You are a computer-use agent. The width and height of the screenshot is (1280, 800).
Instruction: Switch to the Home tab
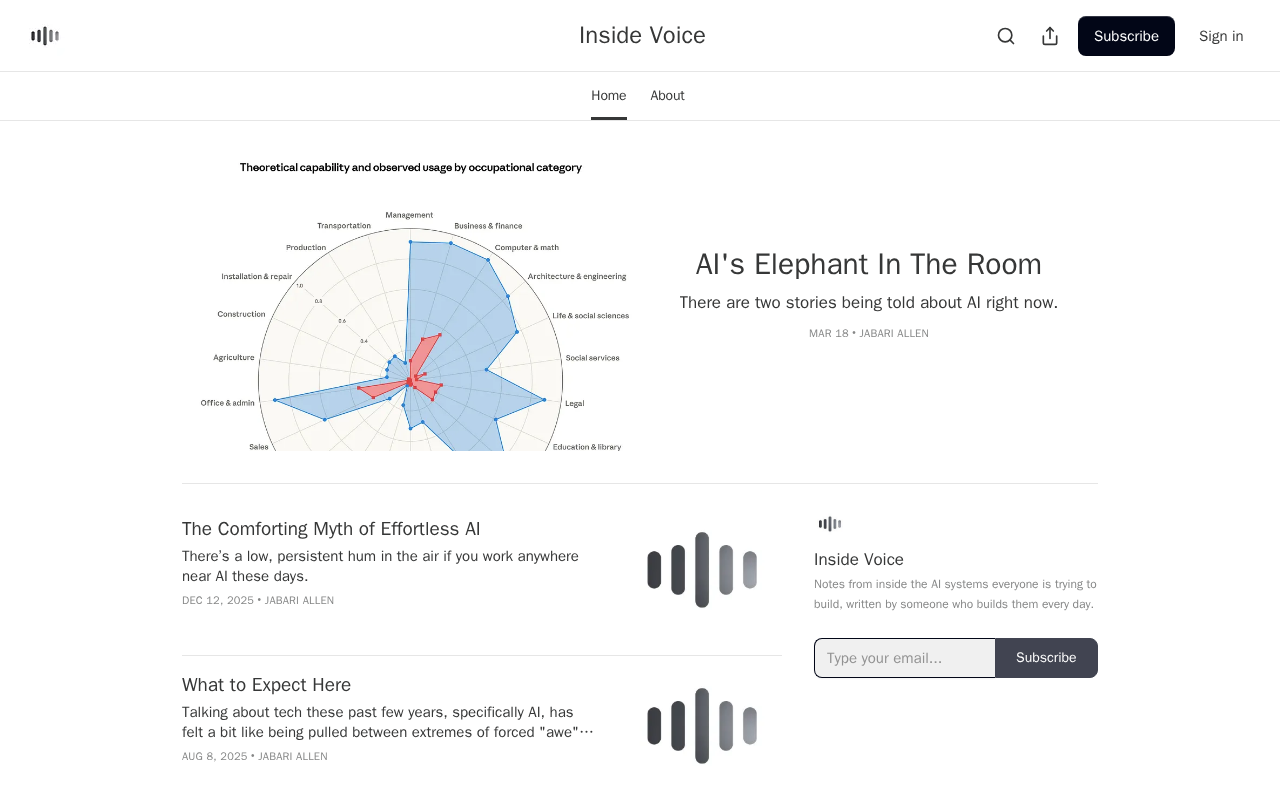[608, 96]
